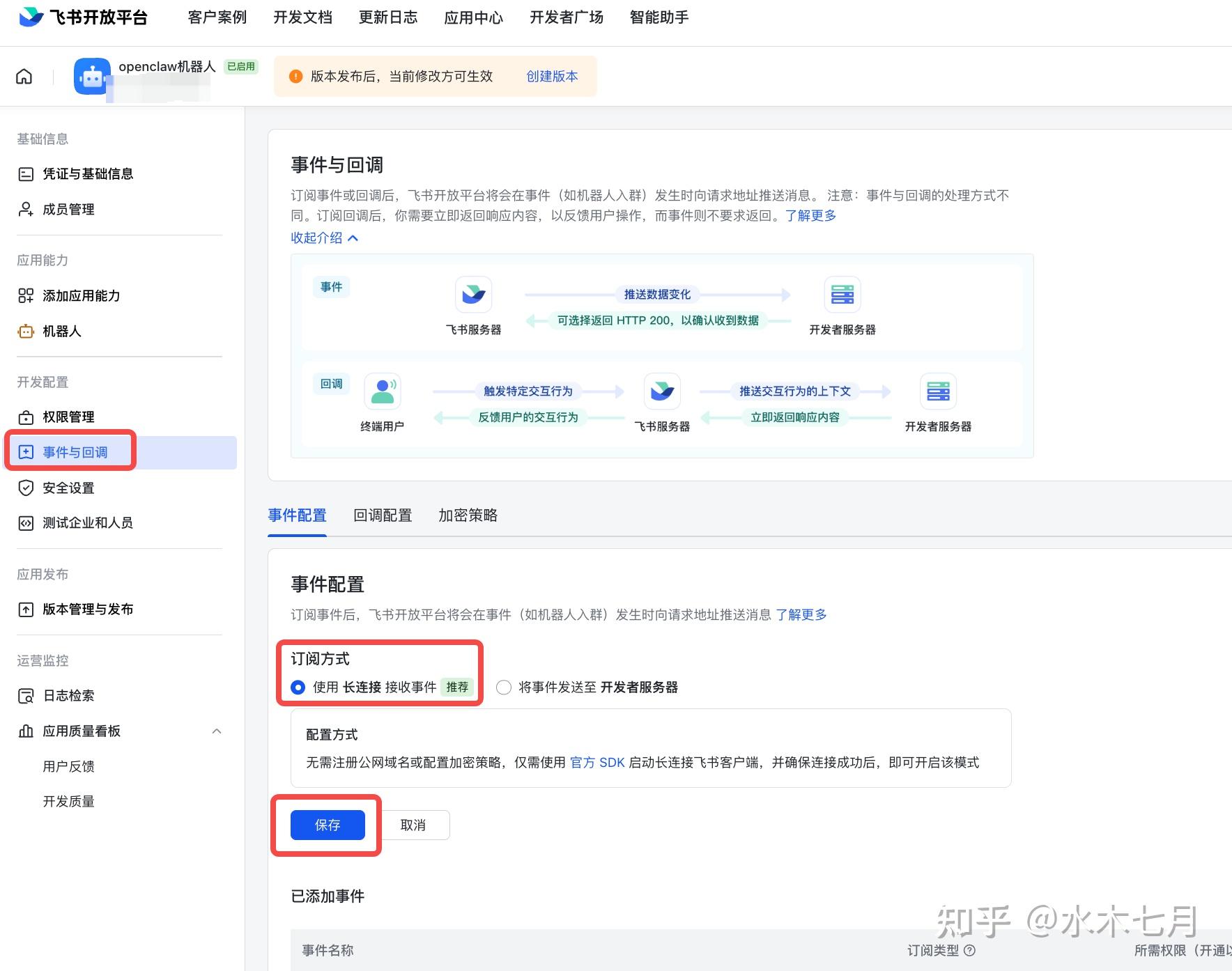Click the 机器人 robot sidebar icon
The height and width of the screenshot is (971, 1232).
26,332
